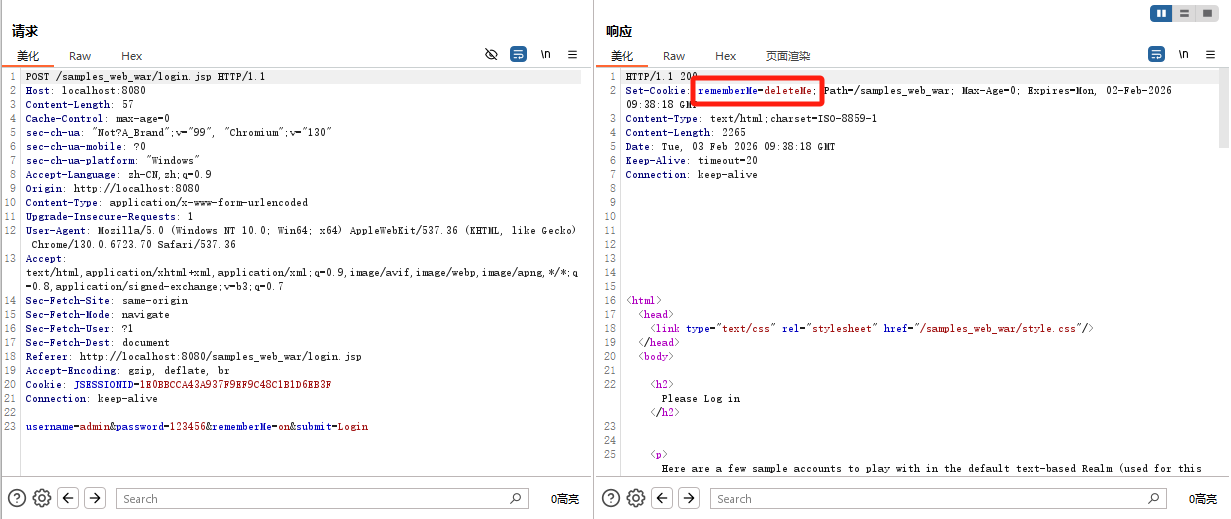Click the Origin: http://localhost:8080 header
This screenshot has width=1231, height=519.
tap(112, 188)
